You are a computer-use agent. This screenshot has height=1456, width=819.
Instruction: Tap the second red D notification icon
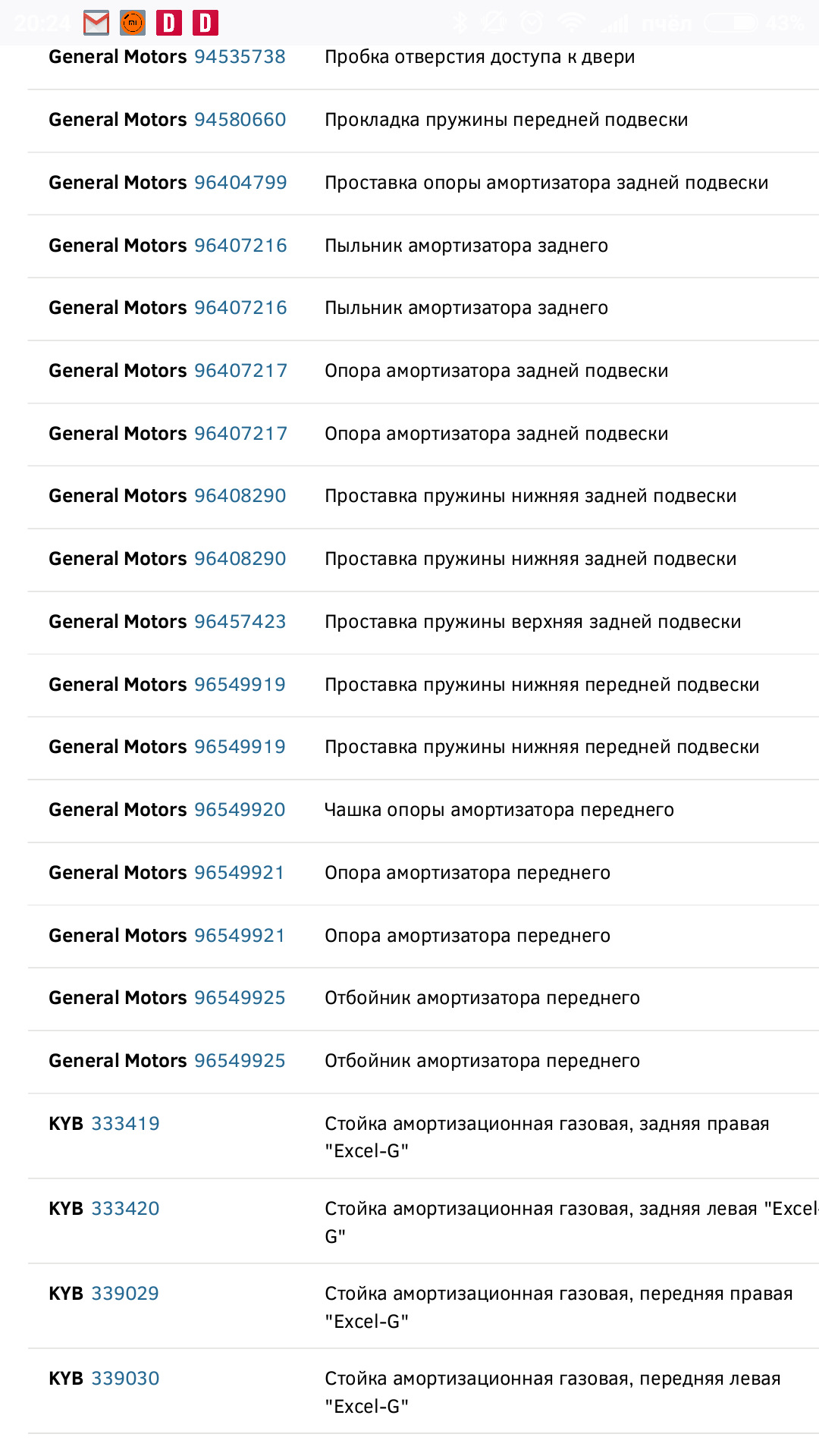click(x=205, y=24)
